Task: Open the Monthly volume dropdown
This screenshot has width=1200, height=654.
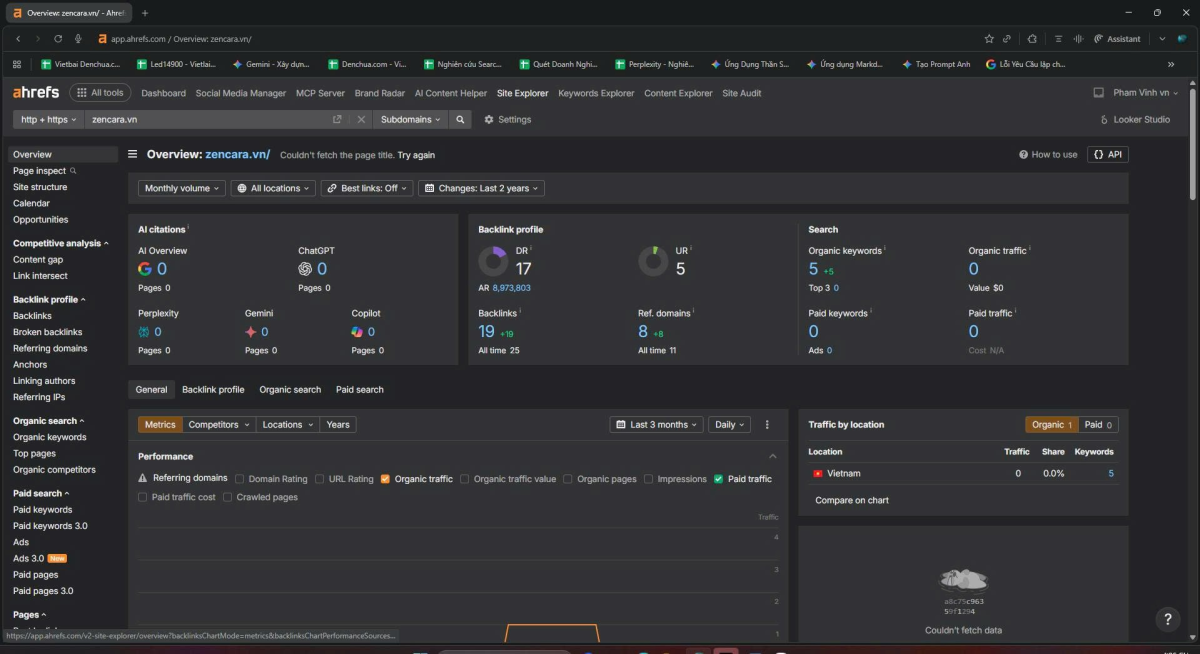Action: [x=182, y=188]
